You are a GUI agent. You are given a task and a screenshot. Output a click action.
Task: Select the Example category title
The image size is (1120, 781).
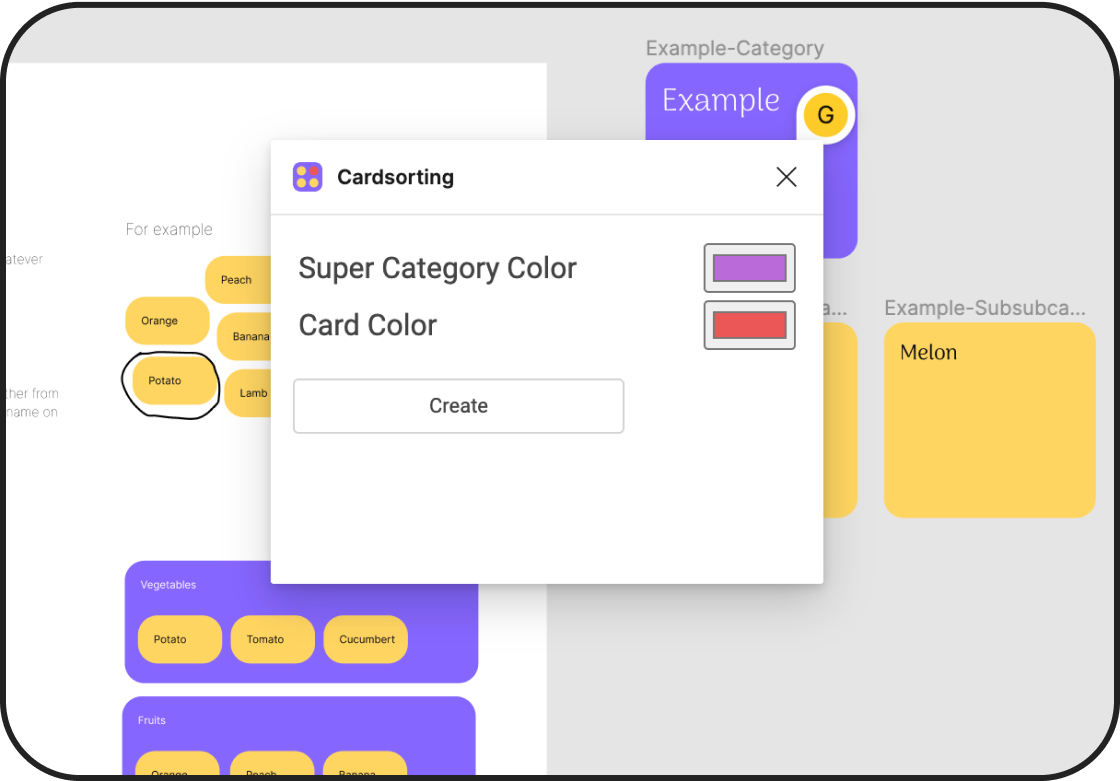point(721,100)
